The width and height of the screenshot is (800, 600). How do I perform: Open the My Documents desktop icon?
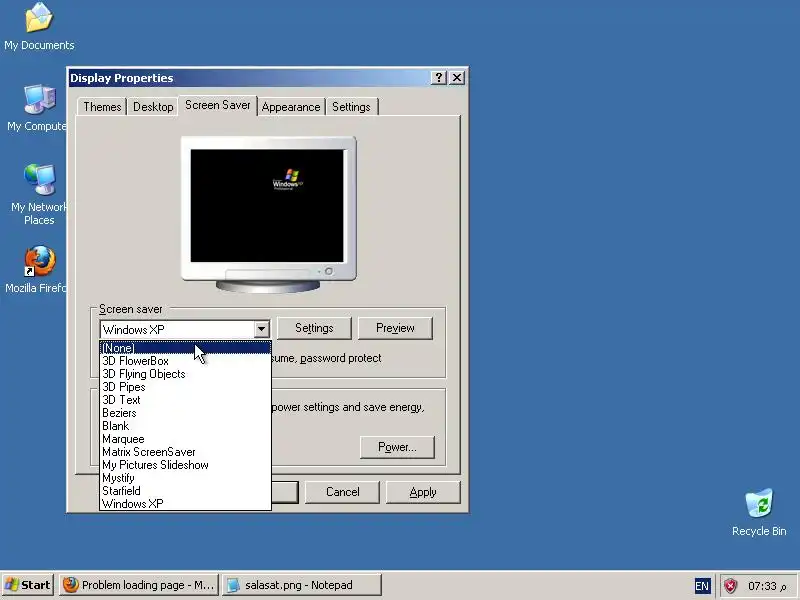click(x=39, y=27)
